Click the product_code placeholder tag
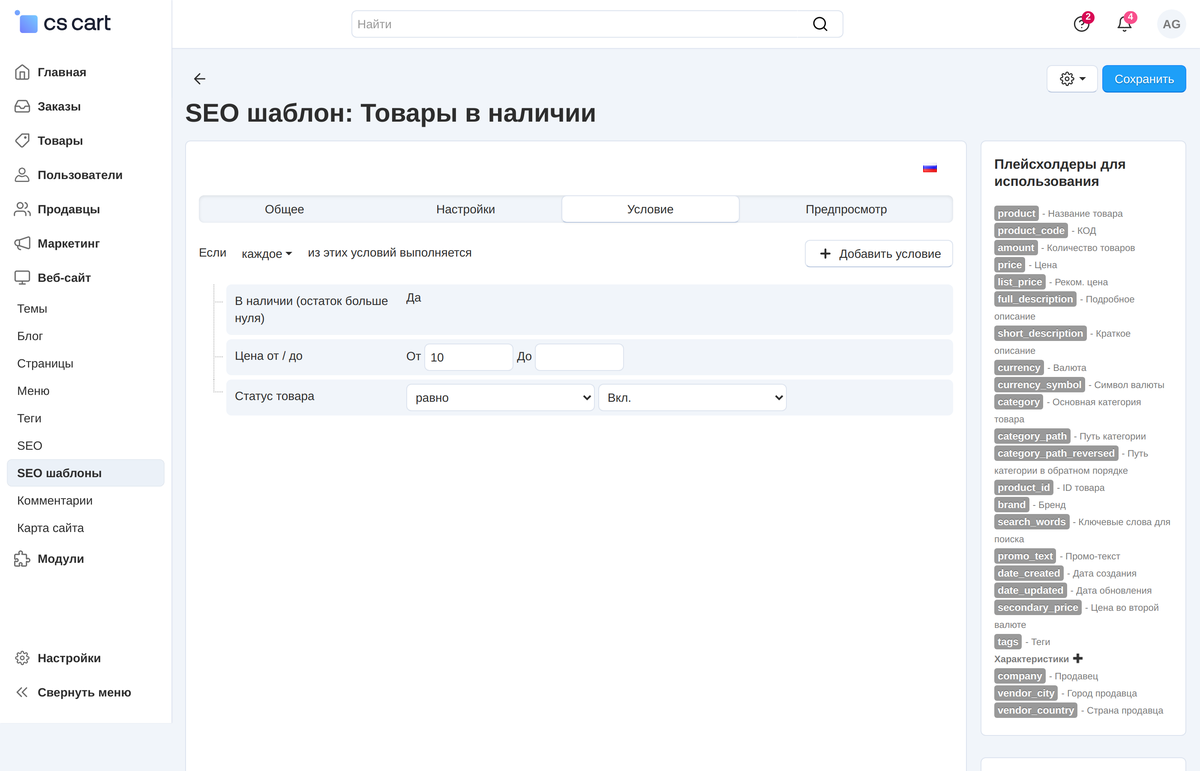 point(1032,230)
